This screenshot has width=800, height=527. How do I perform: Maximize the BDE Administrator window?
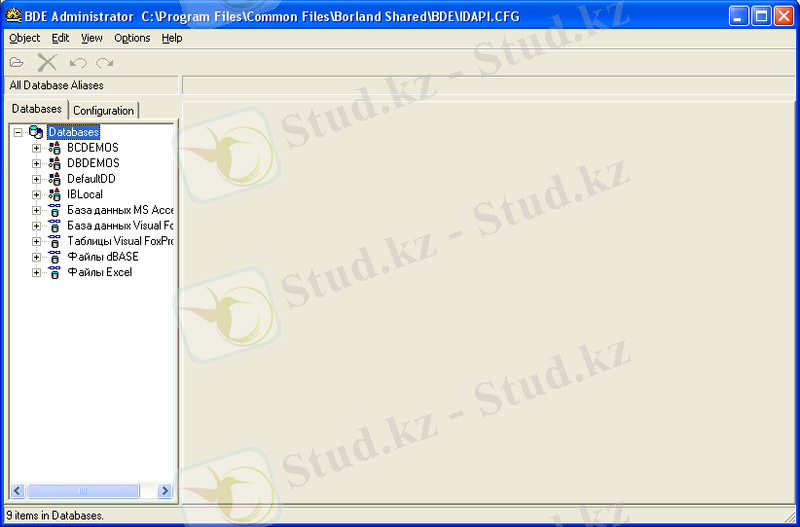coord(761,16)
